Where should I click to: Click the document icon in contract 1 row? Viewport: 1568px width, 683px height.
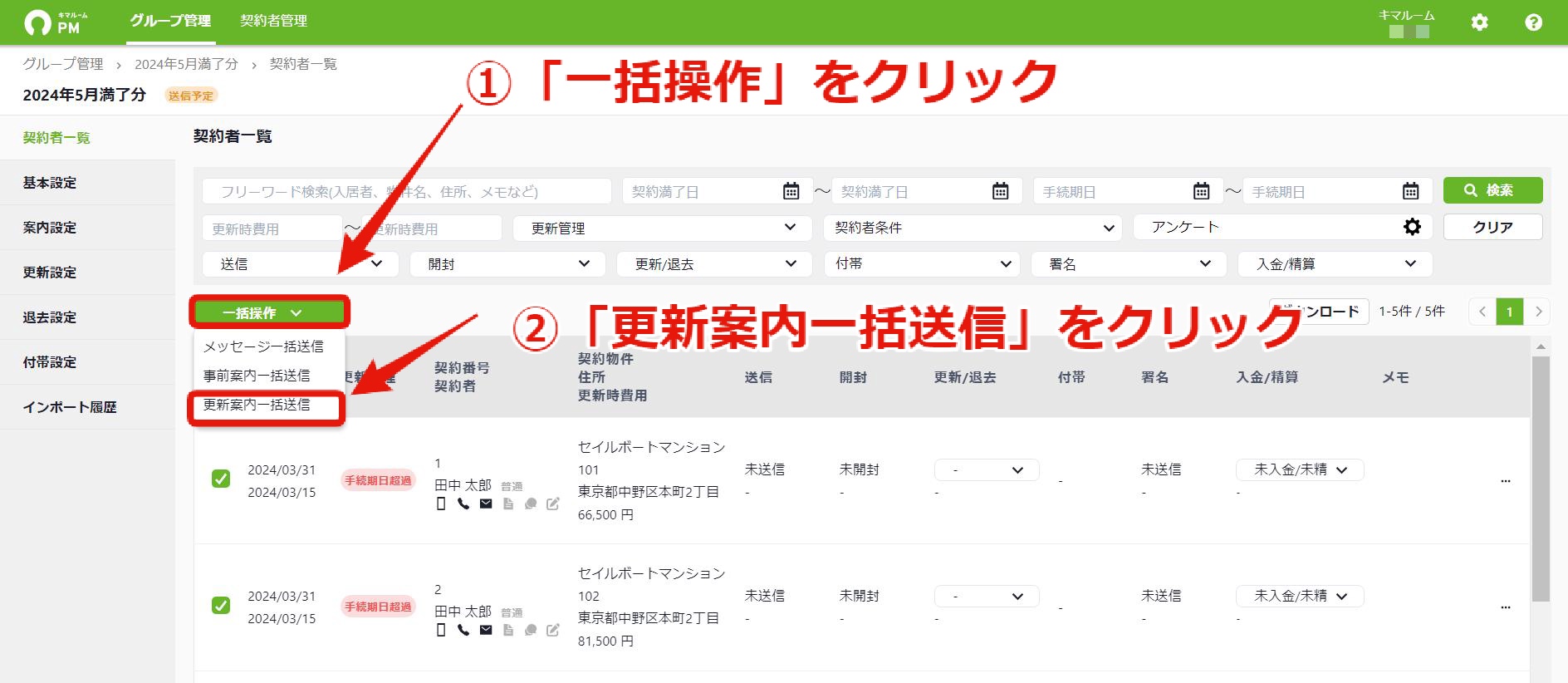pos(508,504)
